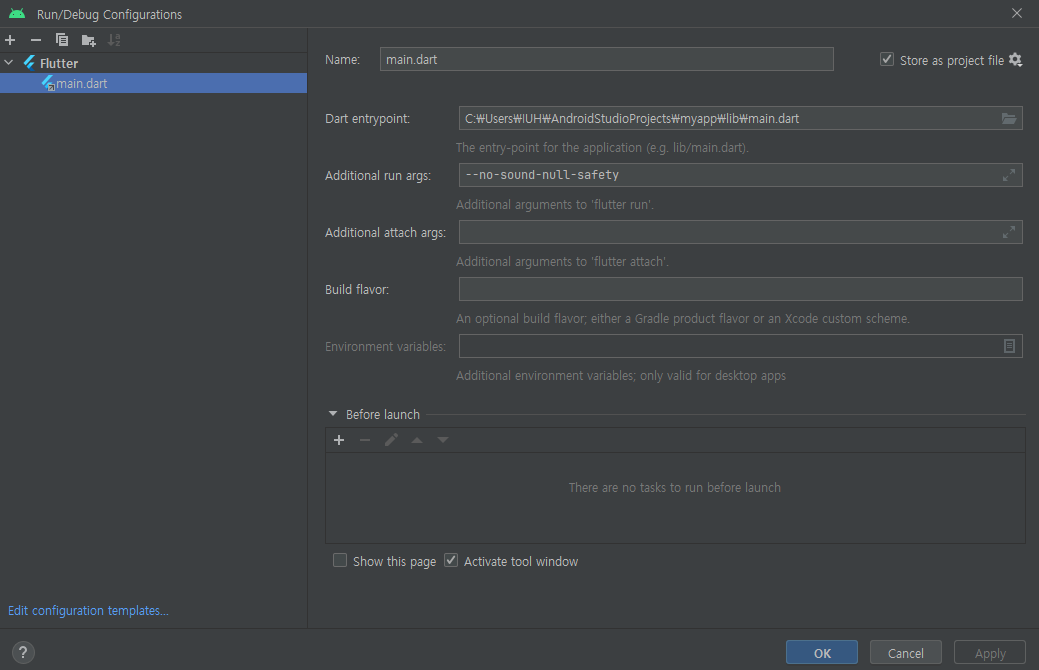This screenshot has width=1039, height=670.
Task: Select the main.dart configuration
Action: (153, 83)
